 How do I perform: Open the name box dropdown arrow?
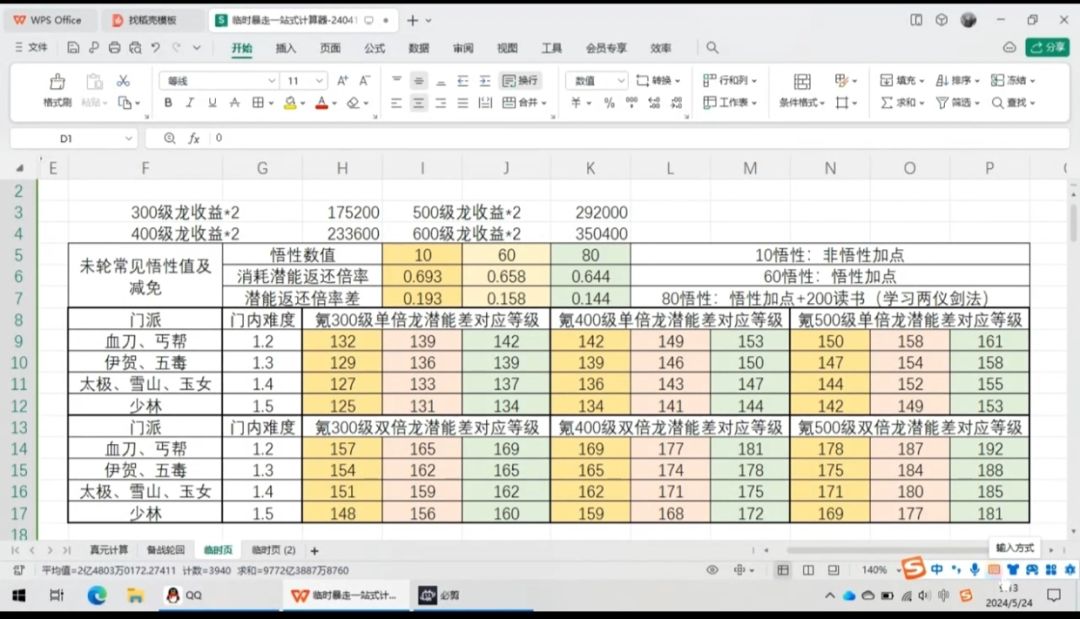point(128,138)
